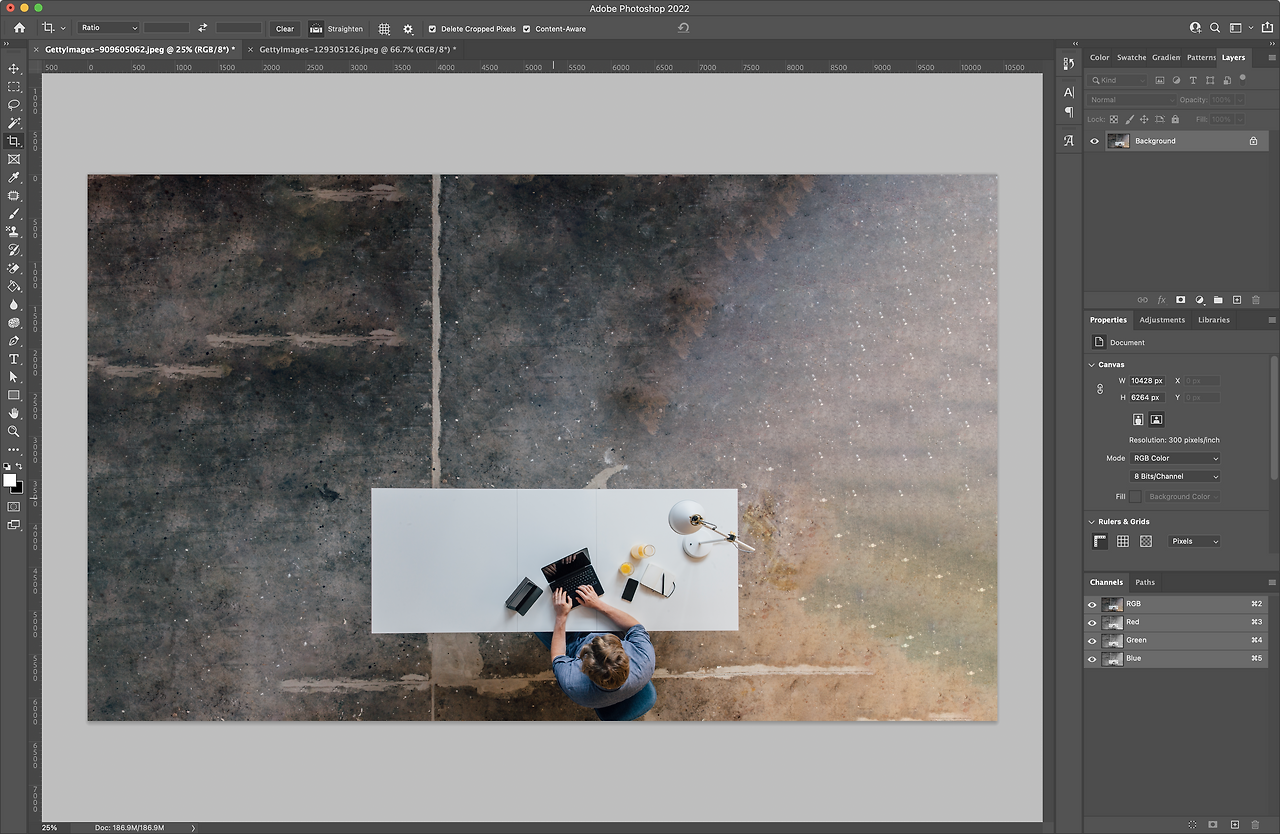Toggle the Delete Cropped Pixels checkbox
This screenshot has height=834, width=1280.
pos(432,29)
